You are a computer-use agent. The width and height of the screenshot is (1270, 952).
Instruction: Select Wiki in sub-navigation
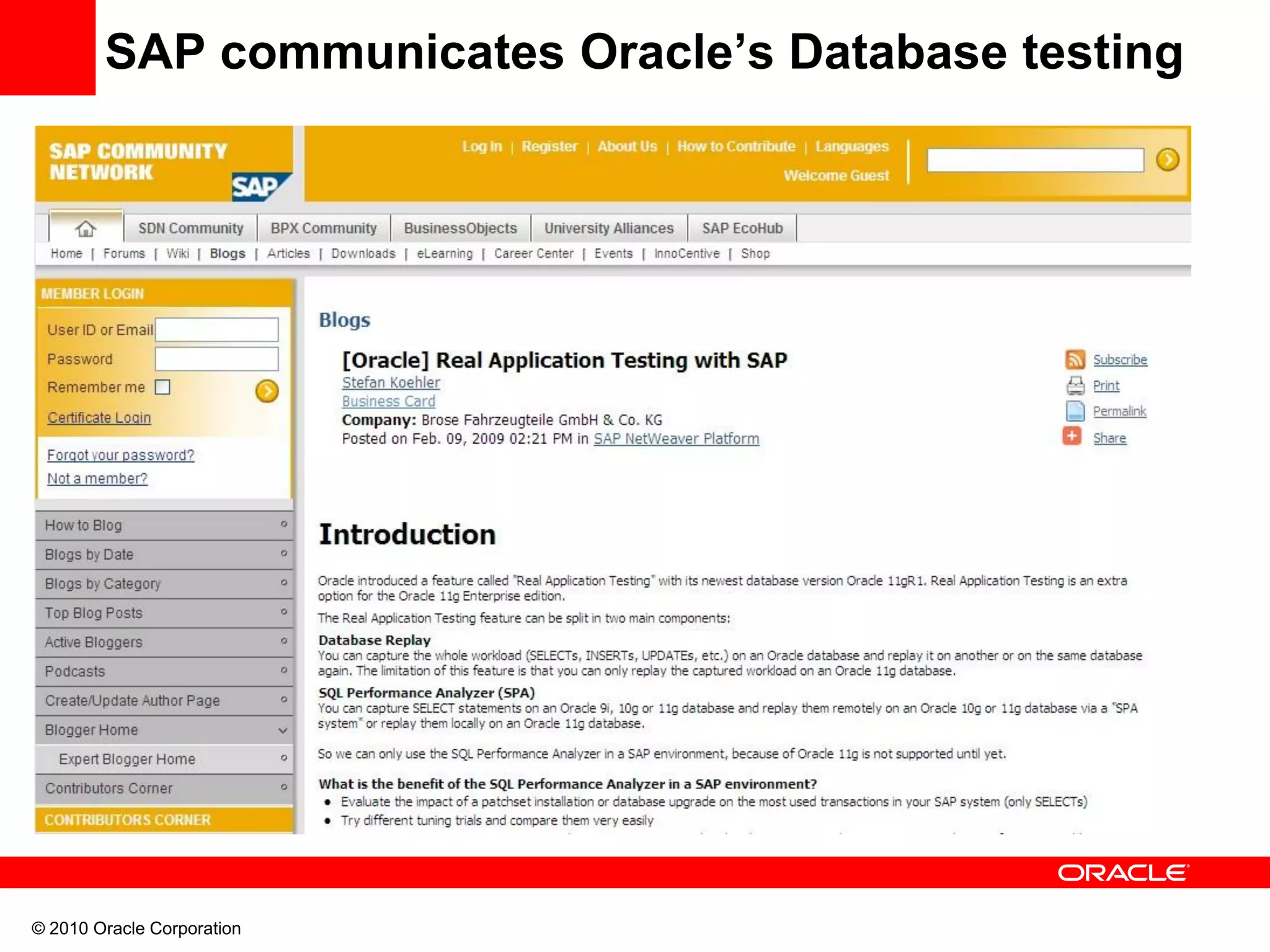pyautogui.click(x=177, y=253)
